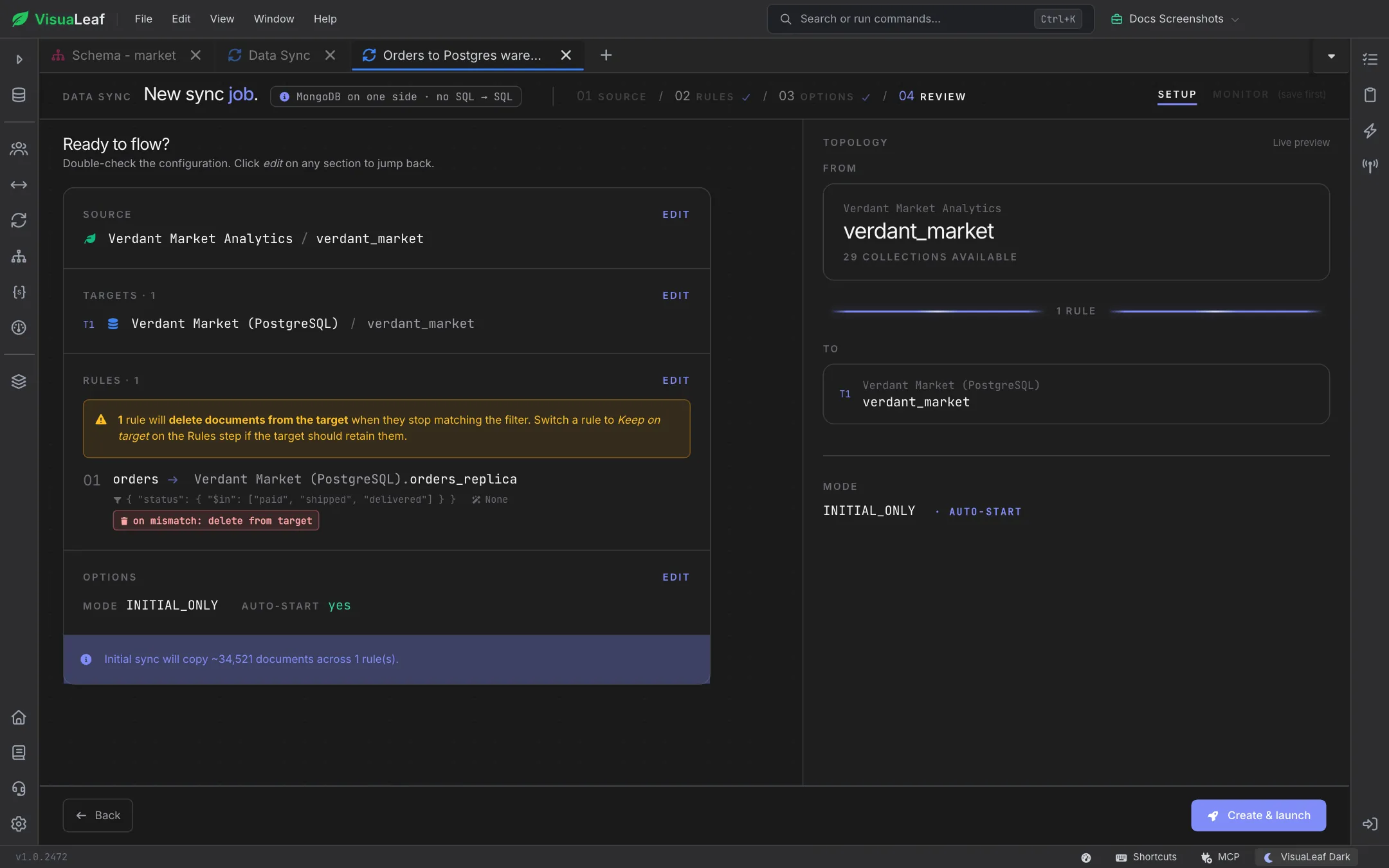Screen dimensions: 1389x868
Task: Open the stacked layers sidebar icon
Action: click(19, 381)
